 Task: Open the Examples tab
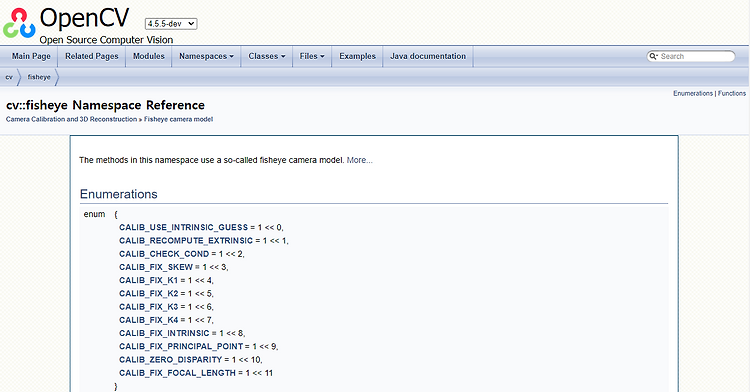pyautogui.click(x=357, y=56)
